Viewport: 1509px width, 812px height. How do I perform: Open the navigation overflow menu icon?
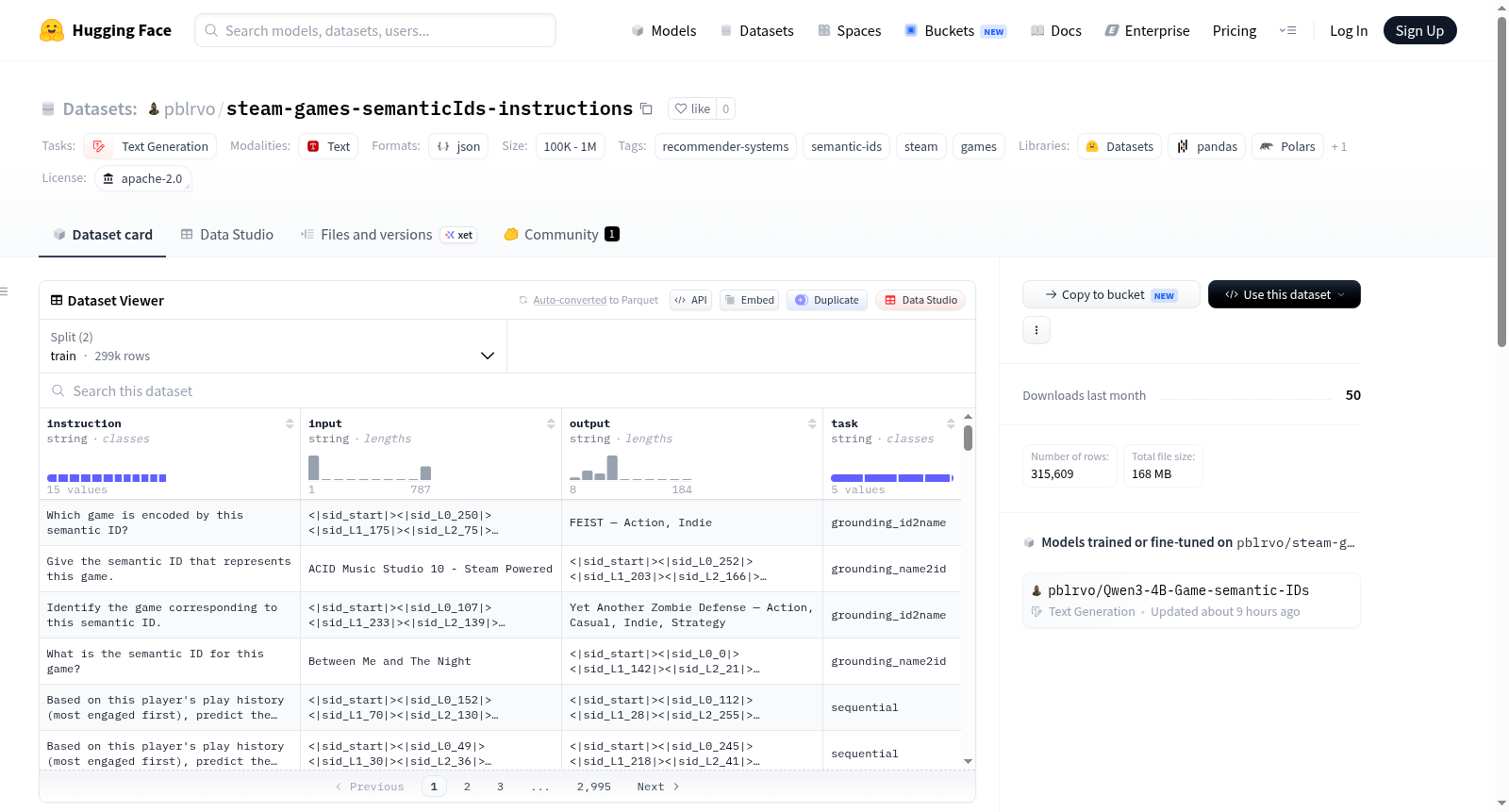point(1287,30)
